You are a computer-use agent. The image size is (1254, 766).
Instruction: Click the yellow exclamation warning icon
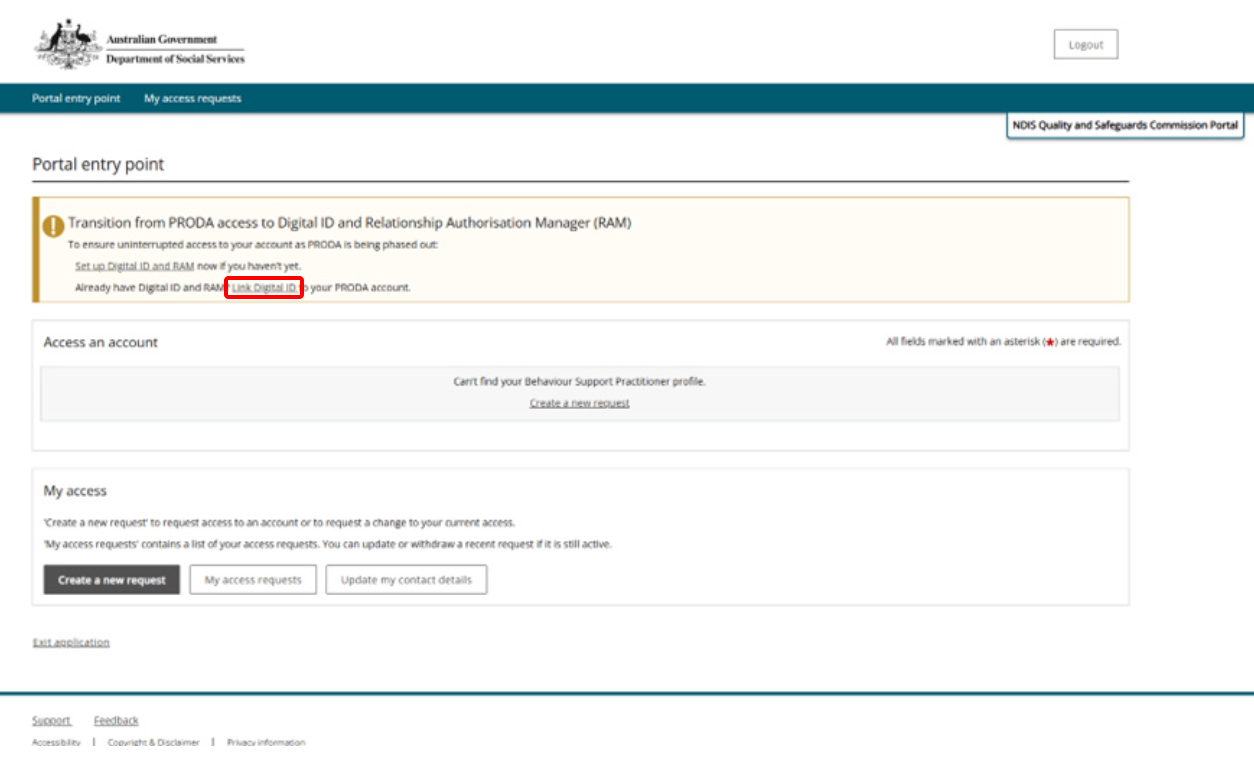pyautogui.click(x=54, y=226)
